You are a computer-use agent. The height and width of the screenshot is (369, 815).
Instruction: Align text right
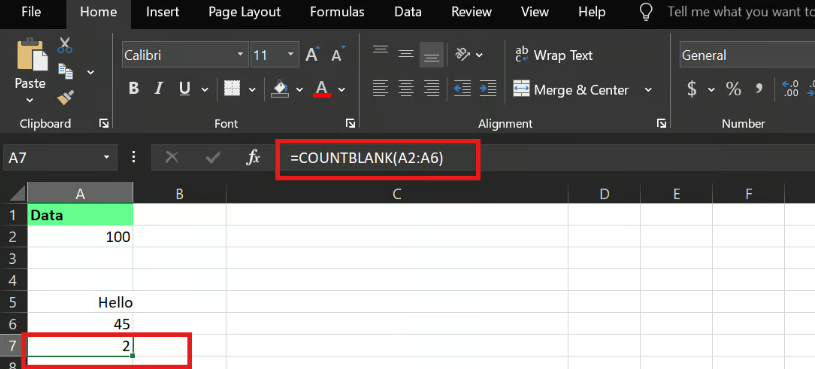(431, 88)
